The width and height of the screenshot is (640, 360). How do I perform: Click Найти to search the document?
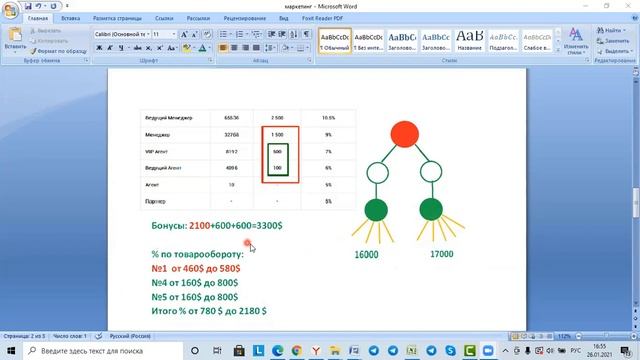tap(611, 30)
